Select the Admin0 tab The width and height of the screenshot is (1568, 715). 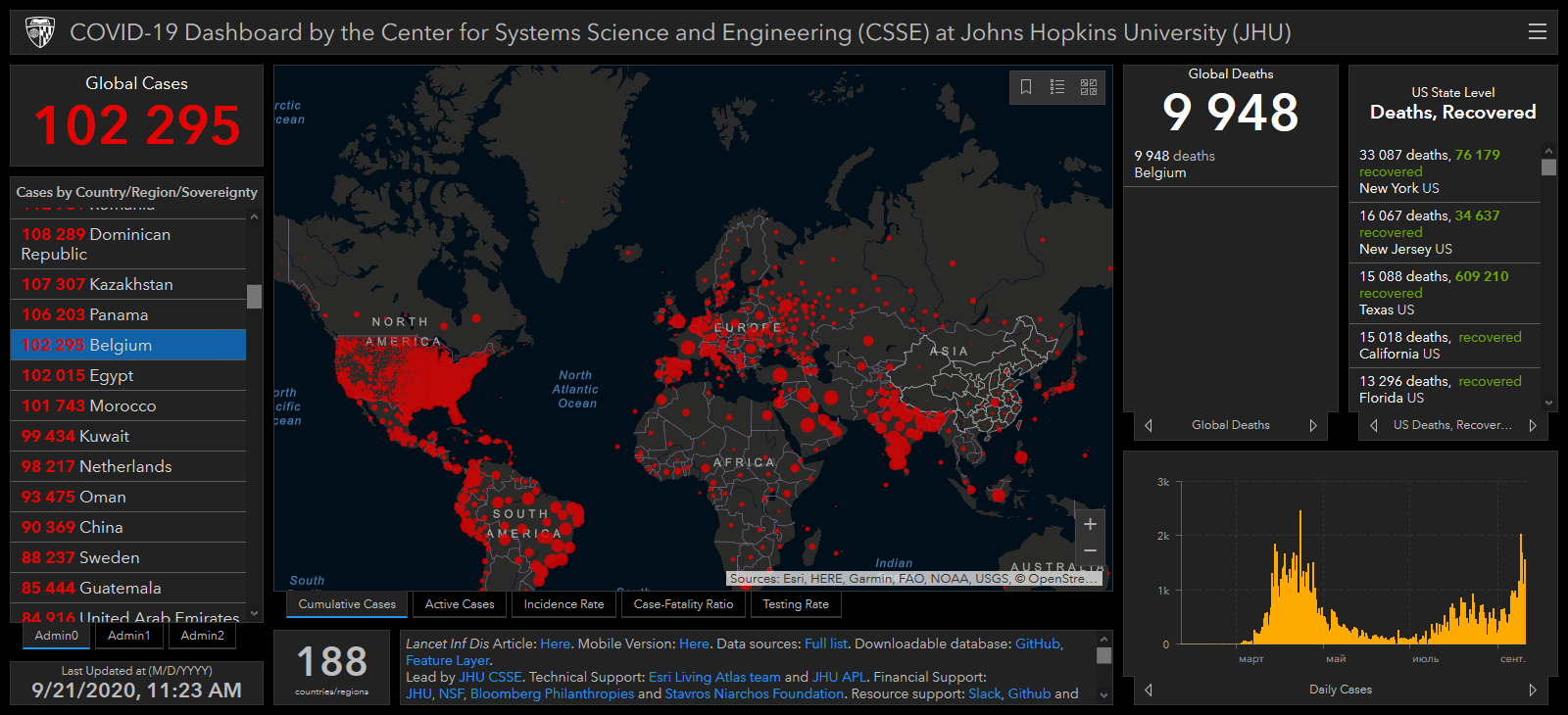(57, 636)
